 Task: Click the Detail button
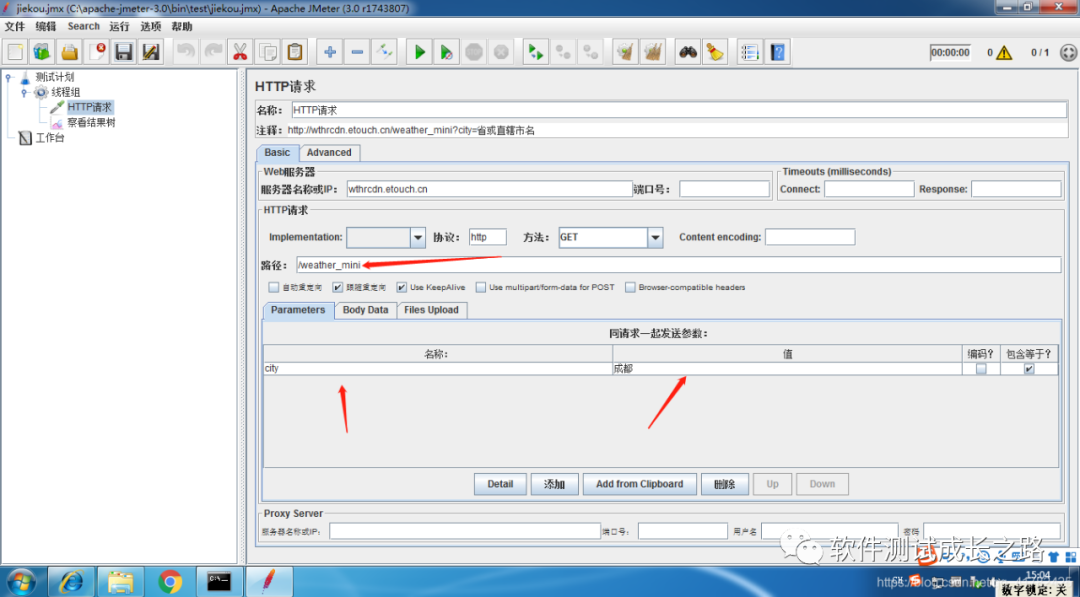coord(500,484)
